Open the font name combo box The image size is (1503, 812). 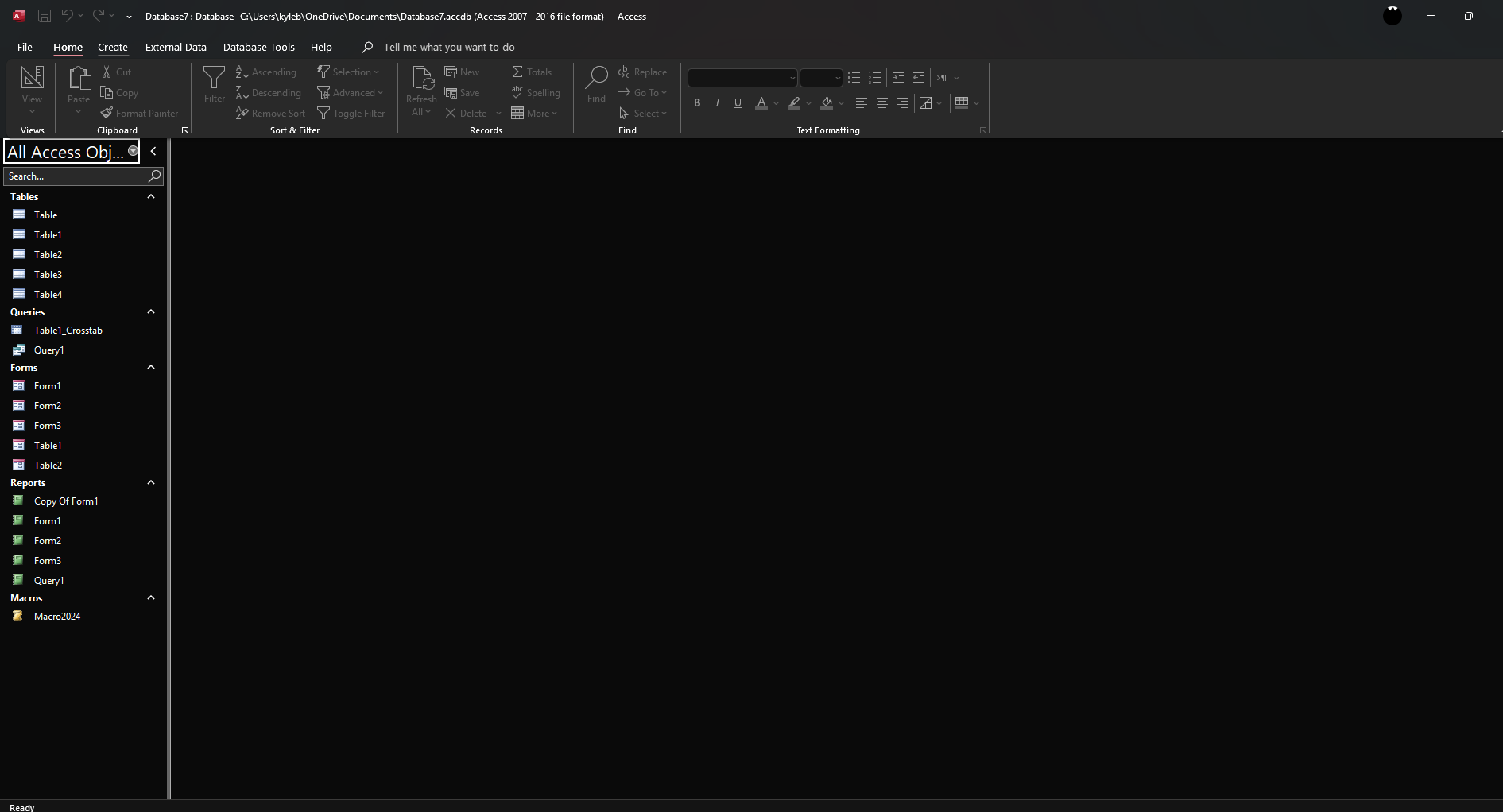click(x=742, y=78)
